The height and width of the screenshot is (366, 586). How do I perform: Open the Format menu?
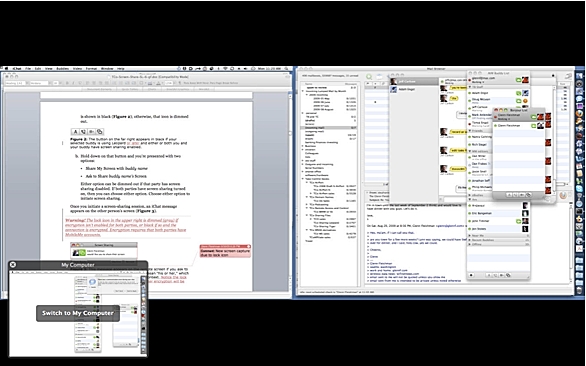pyautogui.click(x=91, y=69)
